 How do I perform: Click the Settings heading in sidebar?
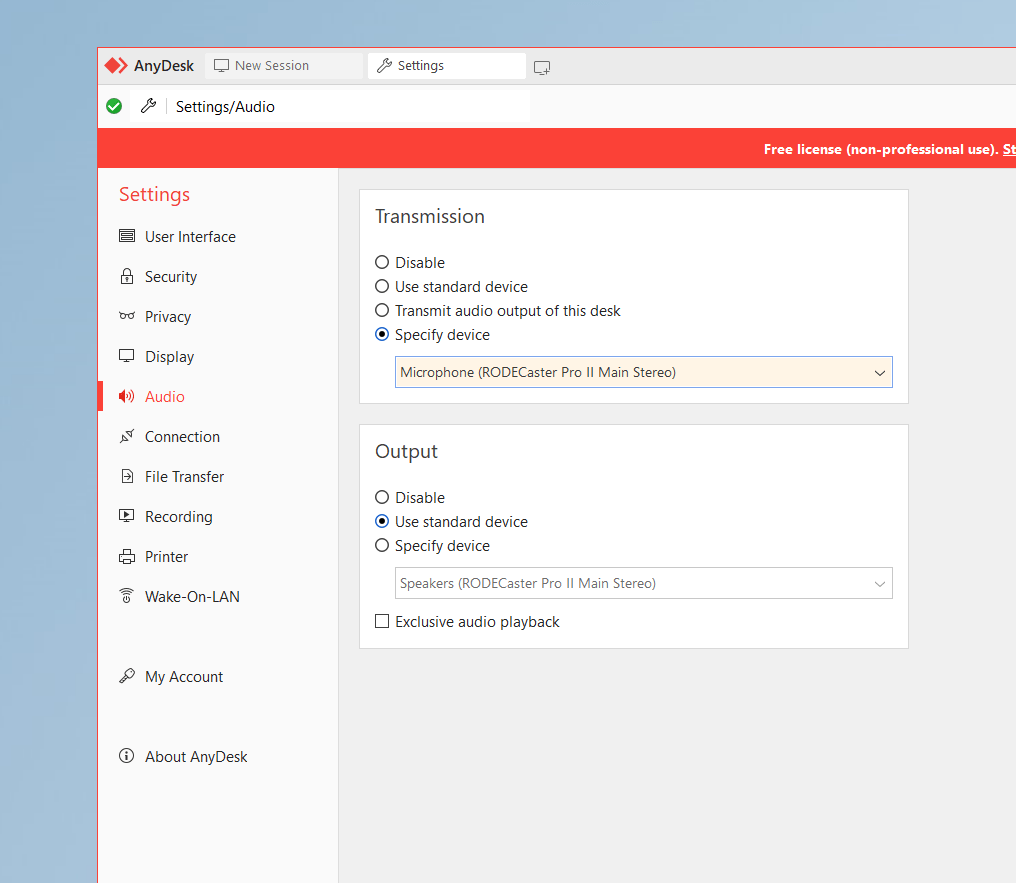point(154,194)
